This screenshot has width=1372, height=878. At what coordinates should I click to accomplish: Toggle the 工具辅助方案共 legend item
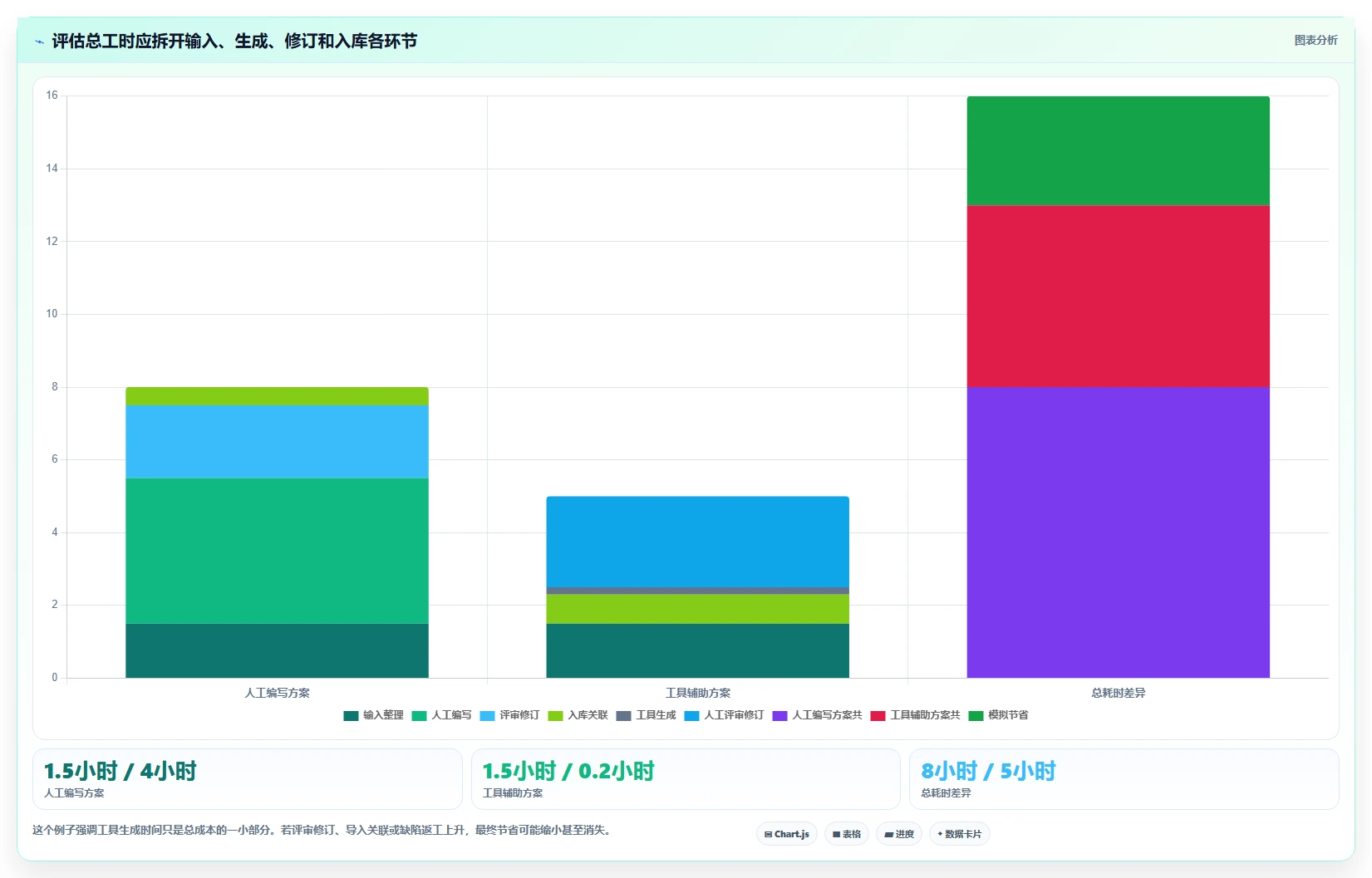point(915,715)
